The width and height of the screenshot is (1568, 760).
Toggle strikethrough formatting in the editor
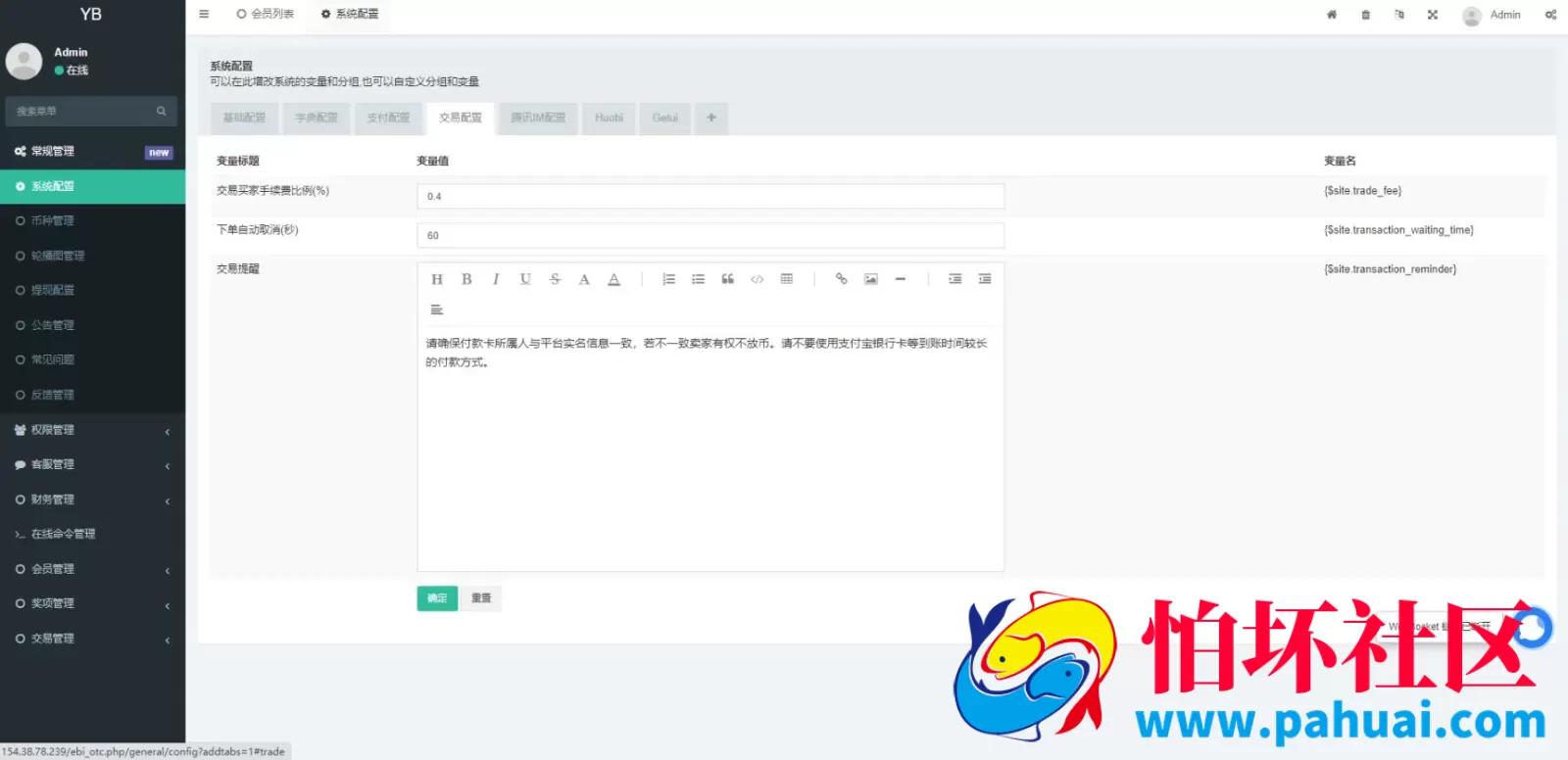[x=555, y=279]
